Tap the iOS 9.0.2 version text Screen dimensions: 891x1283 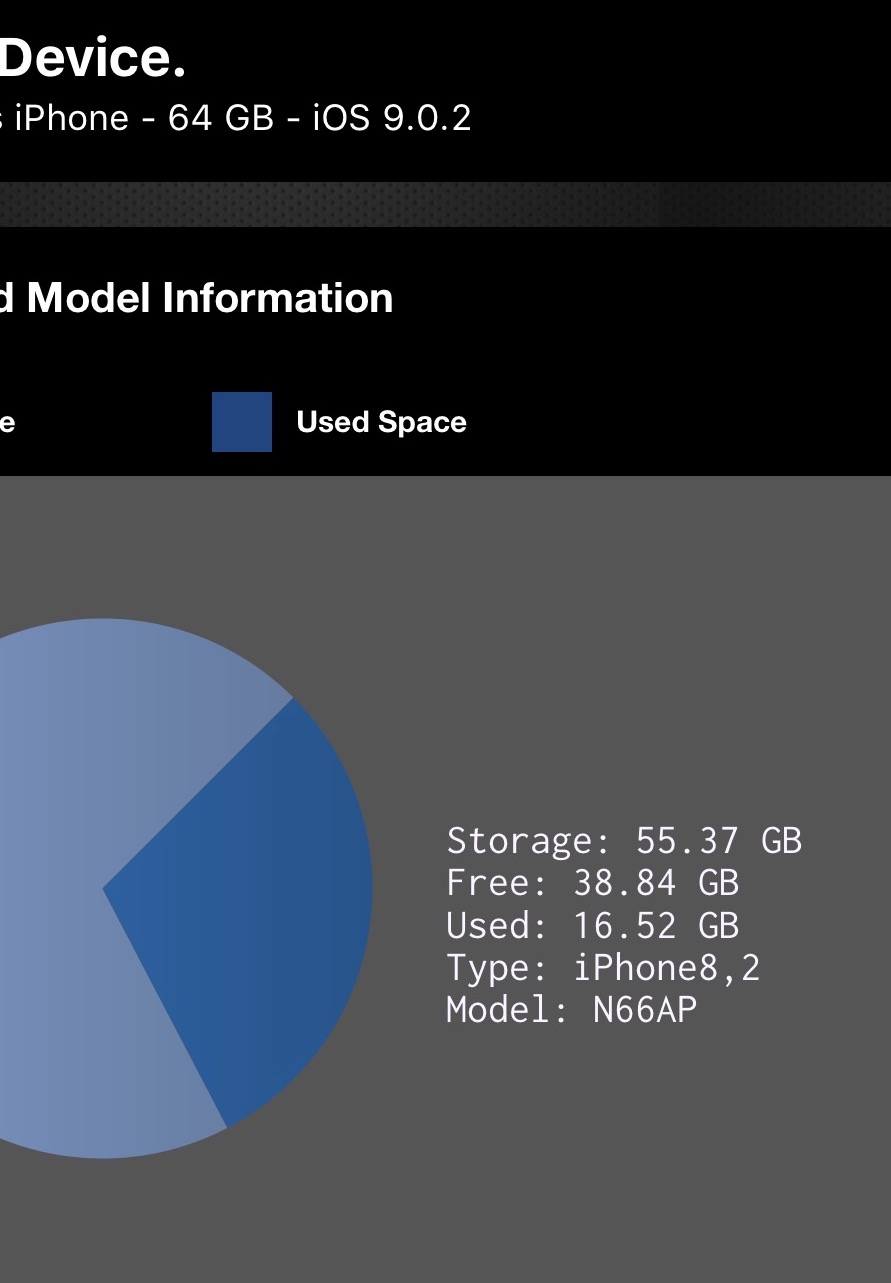[x=391, y=118]
